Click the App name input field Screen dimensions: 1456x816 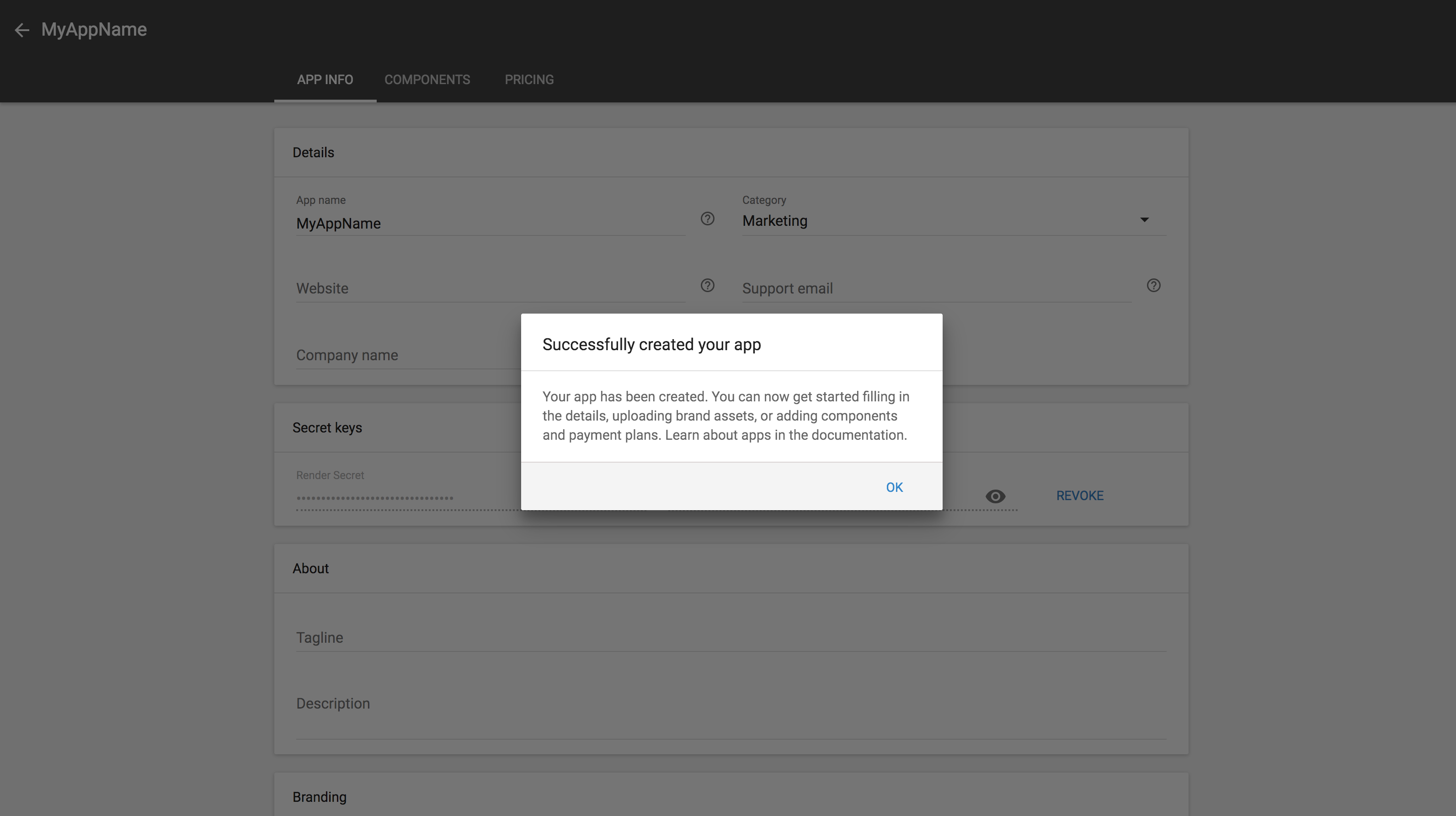coord(490,223)
